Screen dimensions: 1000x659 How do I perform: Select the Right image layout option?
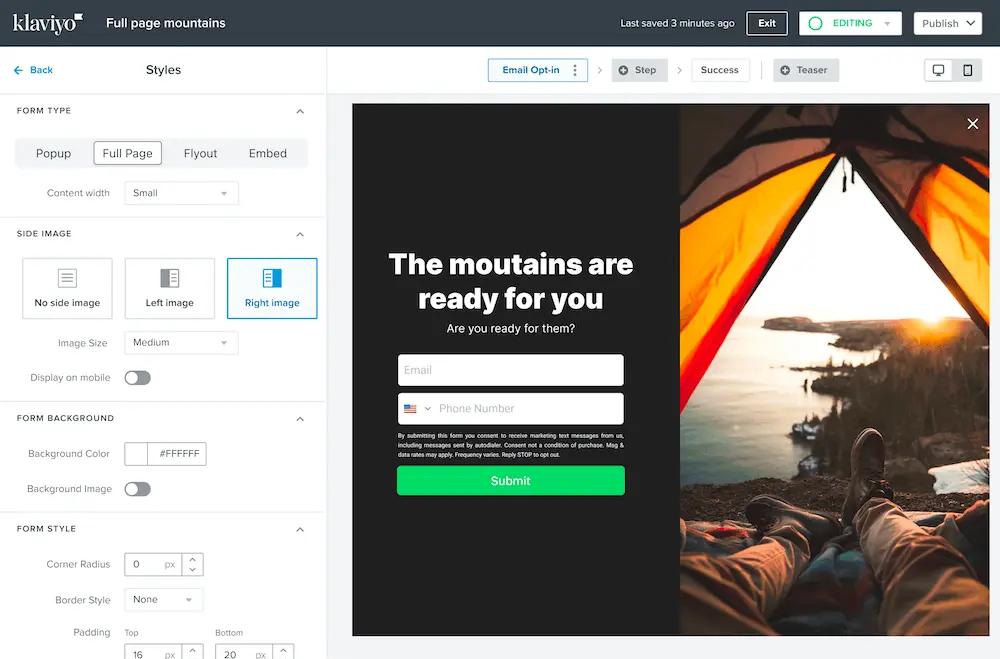(x=272, y=288)
